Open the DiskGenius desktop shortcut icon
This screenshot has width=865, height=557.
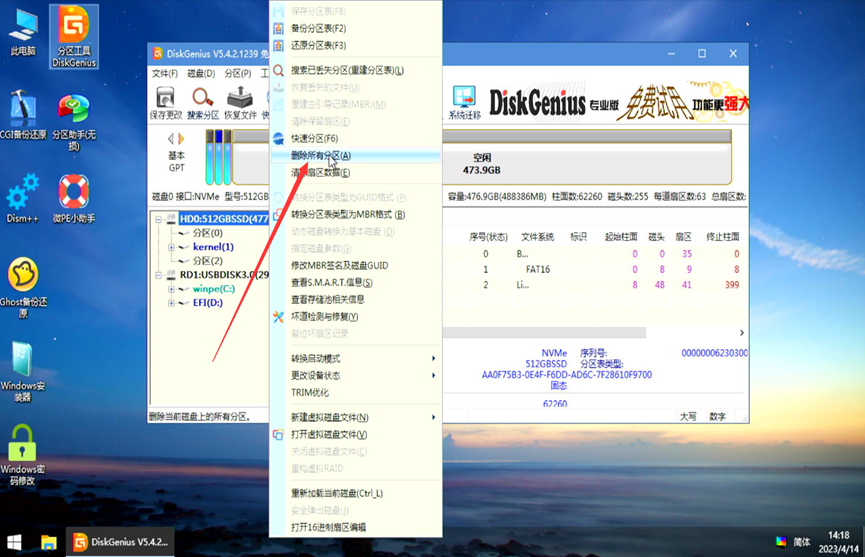tap(74, 36)
